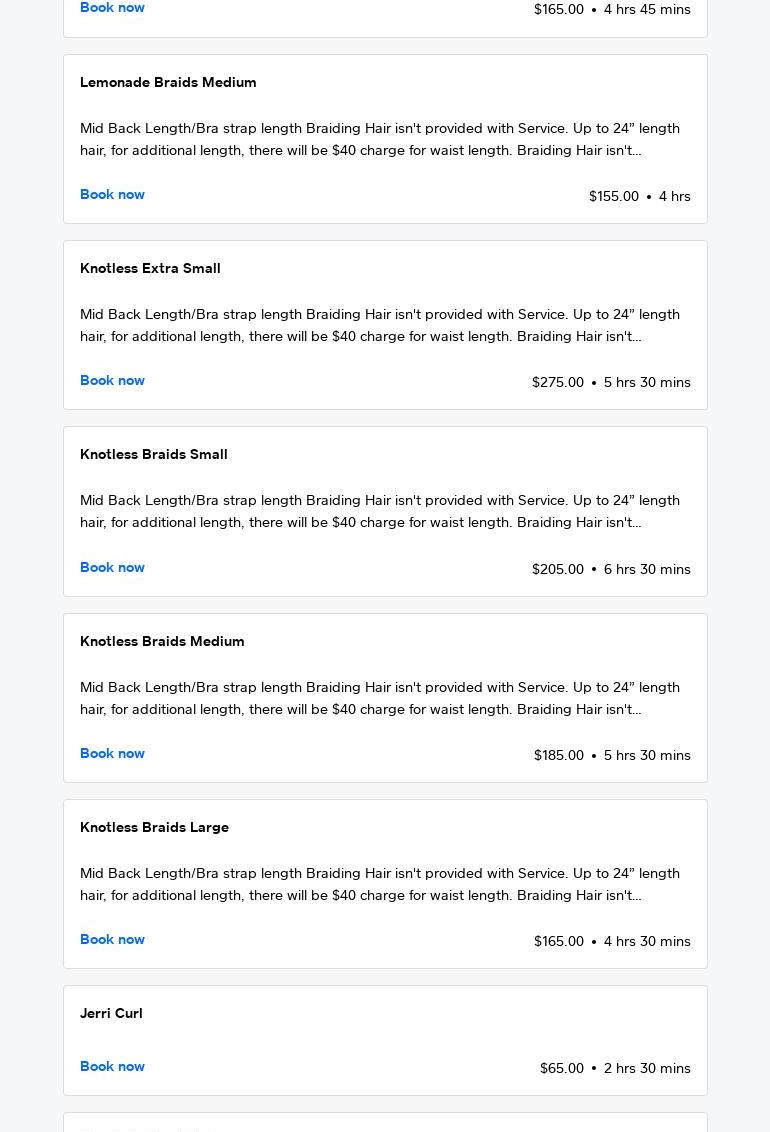The image size is (770, 1132).
Task: Book now for Knotless Braids Small
Action: click(112, 568)
